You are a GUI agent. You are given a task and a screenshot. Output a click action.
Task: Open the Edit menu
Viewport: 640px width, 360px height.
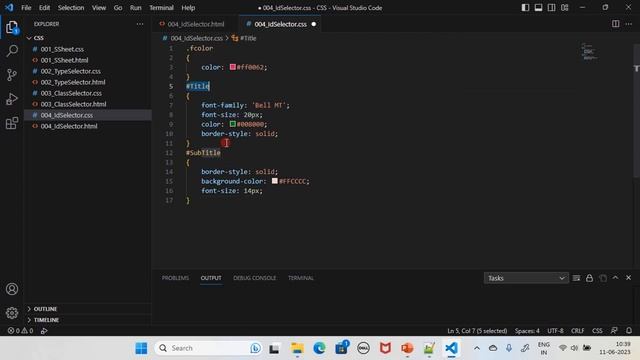(44, 8)
